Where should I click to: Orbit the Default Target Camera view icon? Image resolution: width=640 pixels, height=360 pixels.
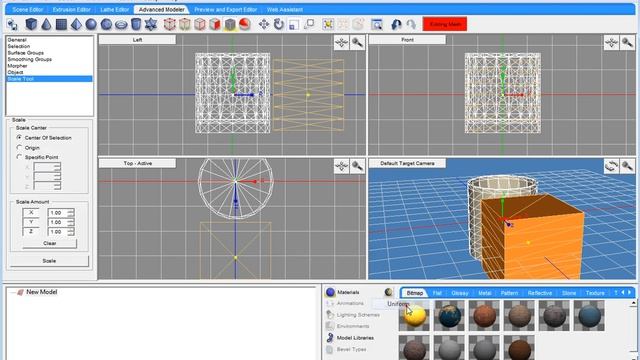pos(611,166)
